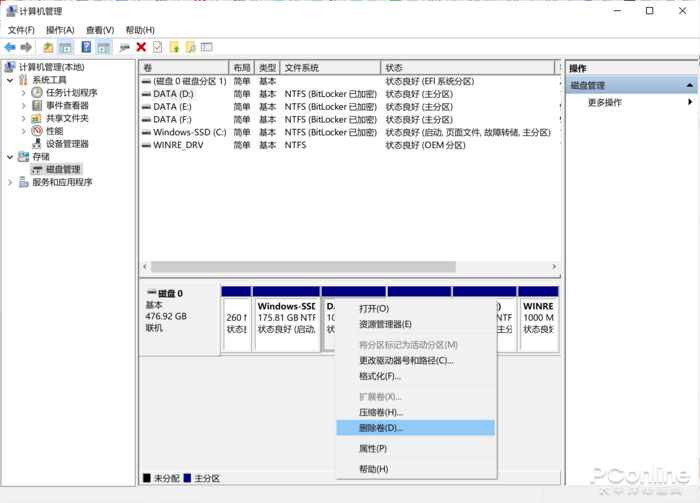Choose 打开(O) from the context menu
700x503 pixels.
coord(416,309)
